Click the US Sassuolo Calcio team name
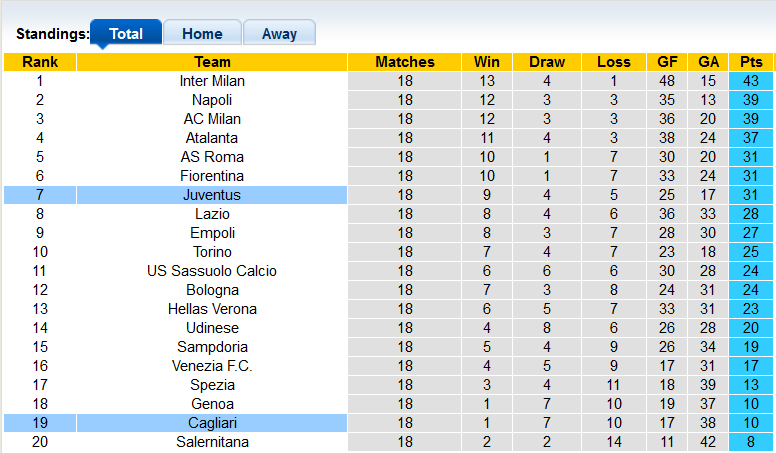776x453 pixels. pyautogui.click(x=212, y=271)
